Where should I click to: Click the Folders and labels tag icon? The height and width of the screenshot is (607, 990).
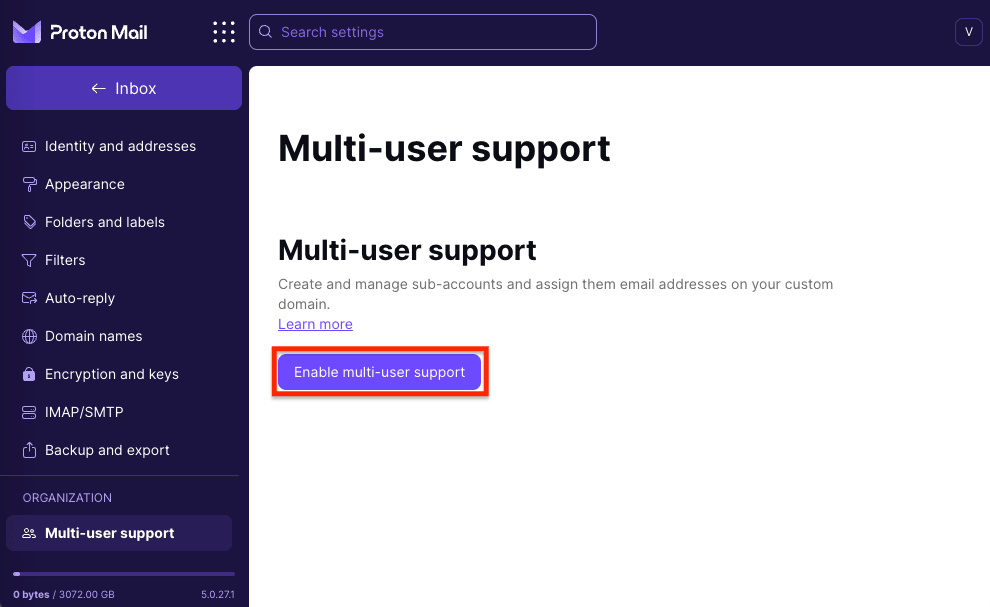tap(29, 222)
